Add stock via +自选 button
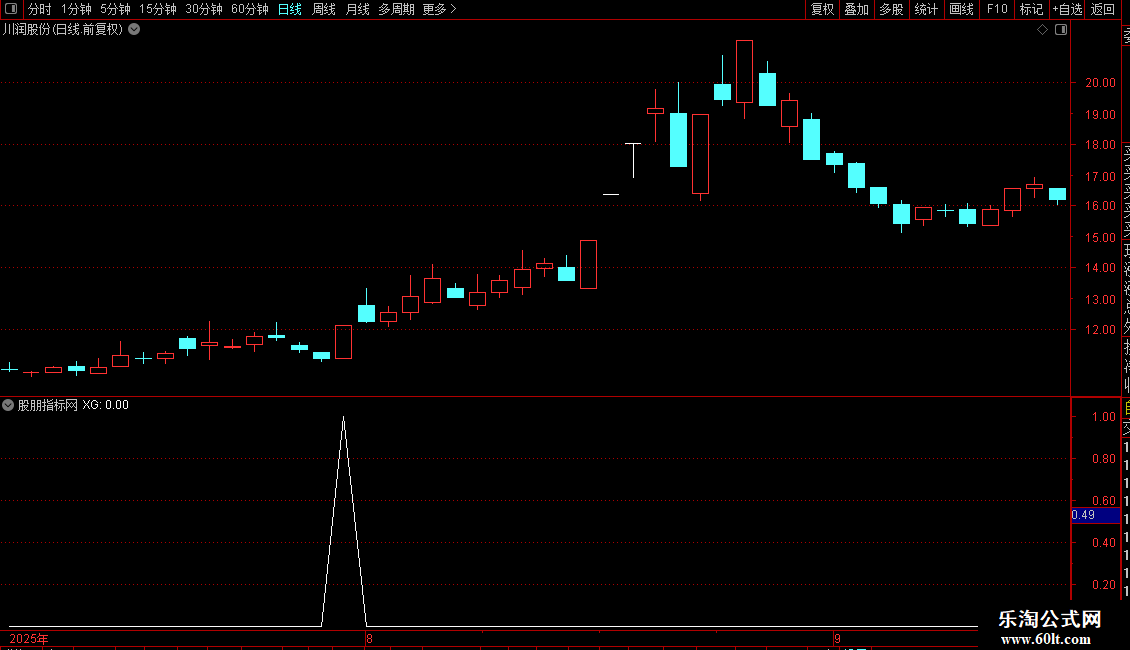Screen dimensions: 1130x650 pos(1067,9)
